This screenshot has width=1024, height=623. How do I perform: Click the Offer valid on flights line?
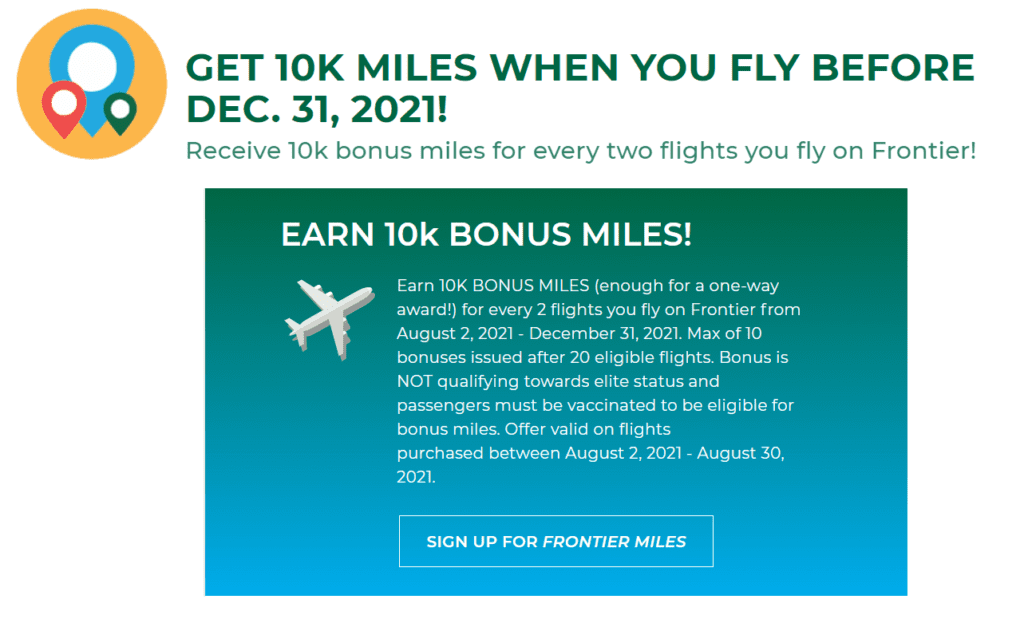pos(534,429)
